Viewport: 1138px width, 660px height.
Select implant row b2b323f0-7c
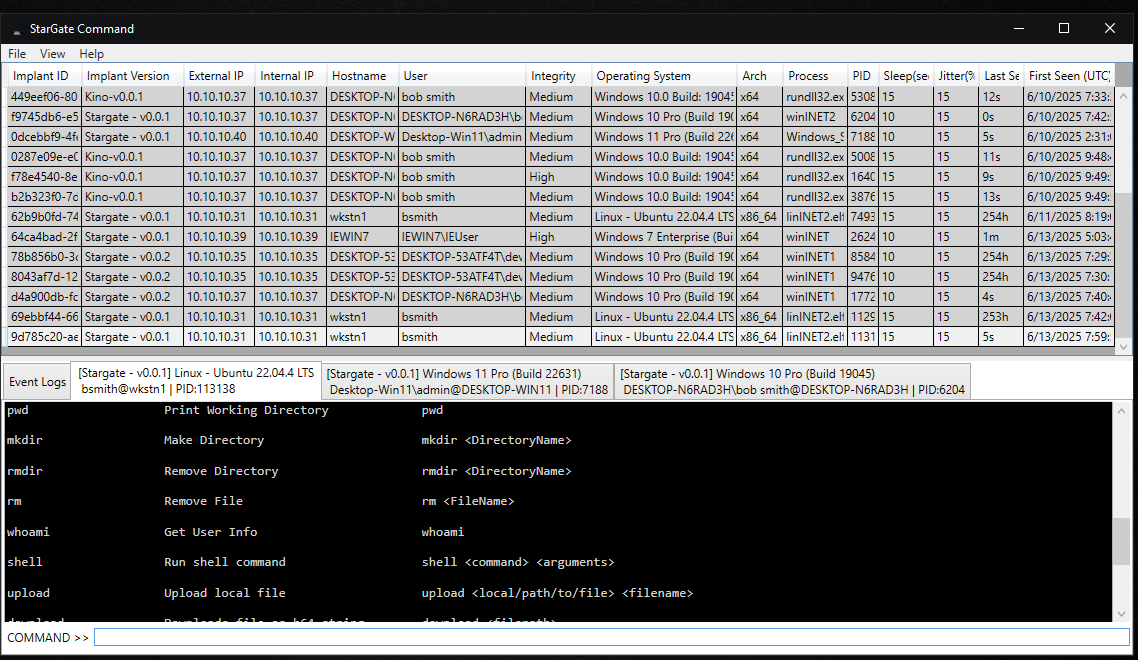point(560,197)
